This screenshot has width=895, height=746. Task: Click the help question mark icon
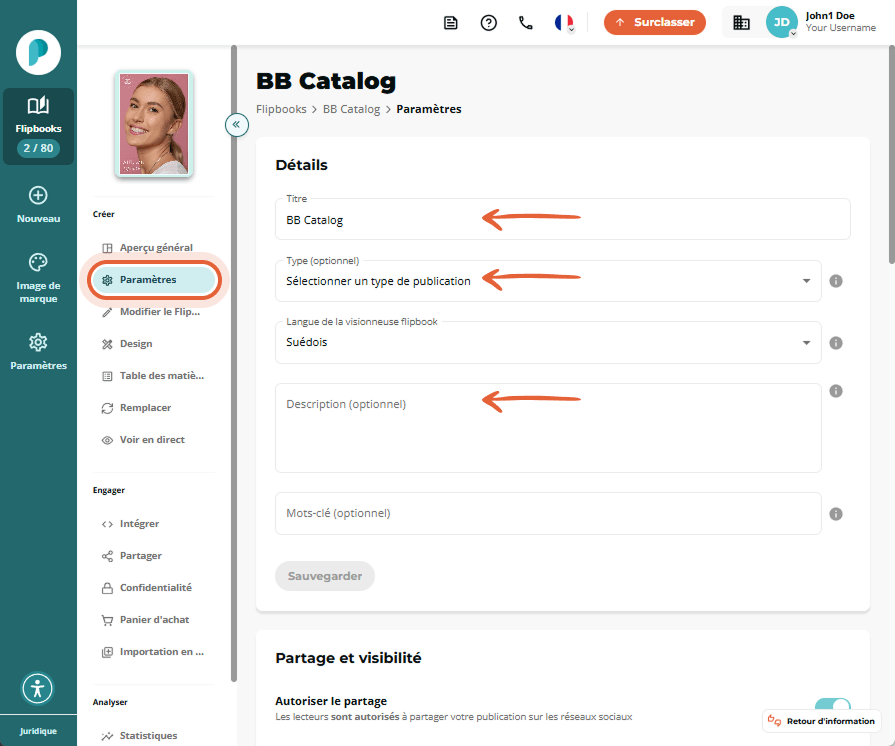pyautogui.click(x=489, y=23)
